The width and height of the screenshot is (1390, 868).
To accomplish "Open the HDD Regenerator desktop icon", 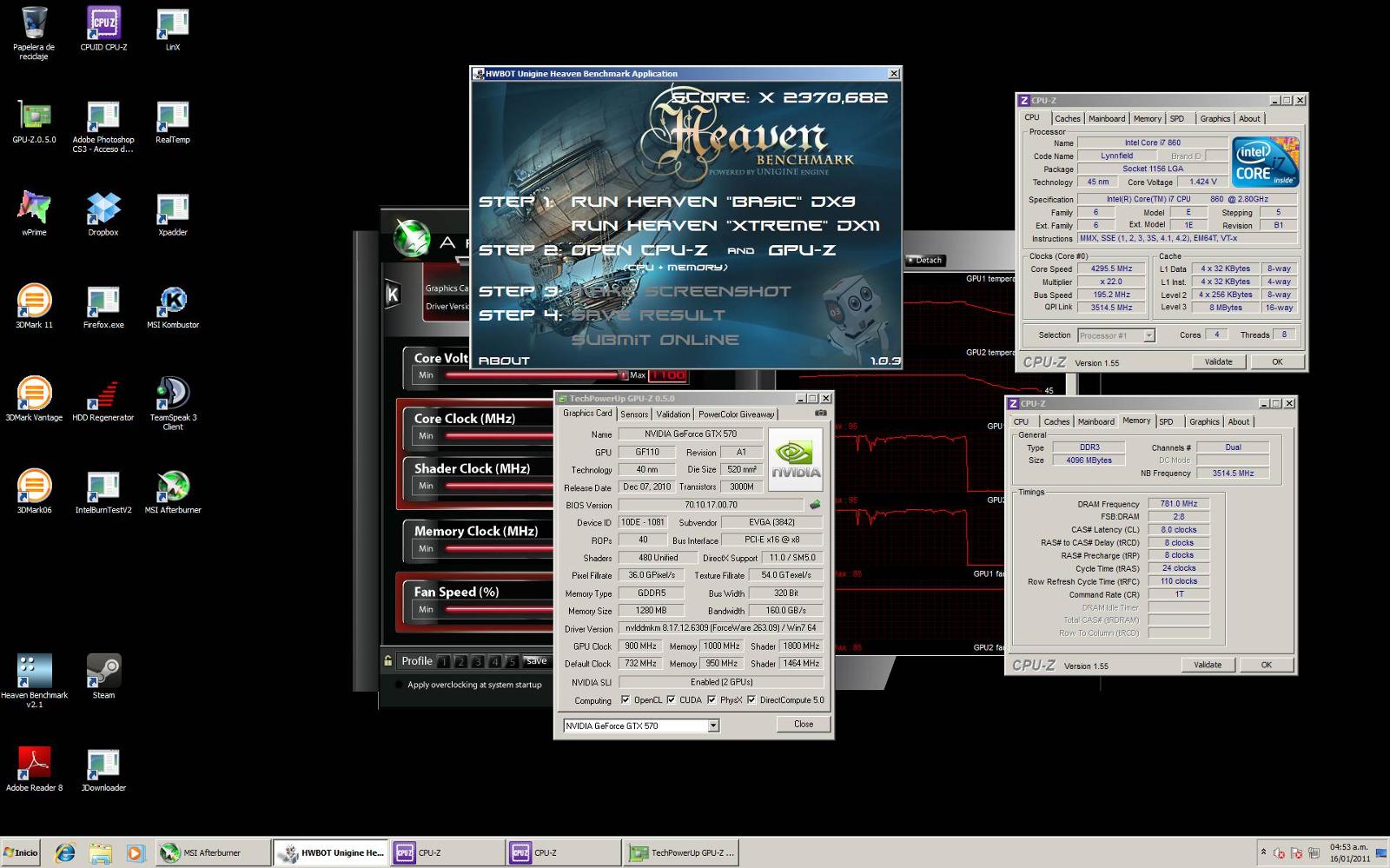I will click(103, 398).
